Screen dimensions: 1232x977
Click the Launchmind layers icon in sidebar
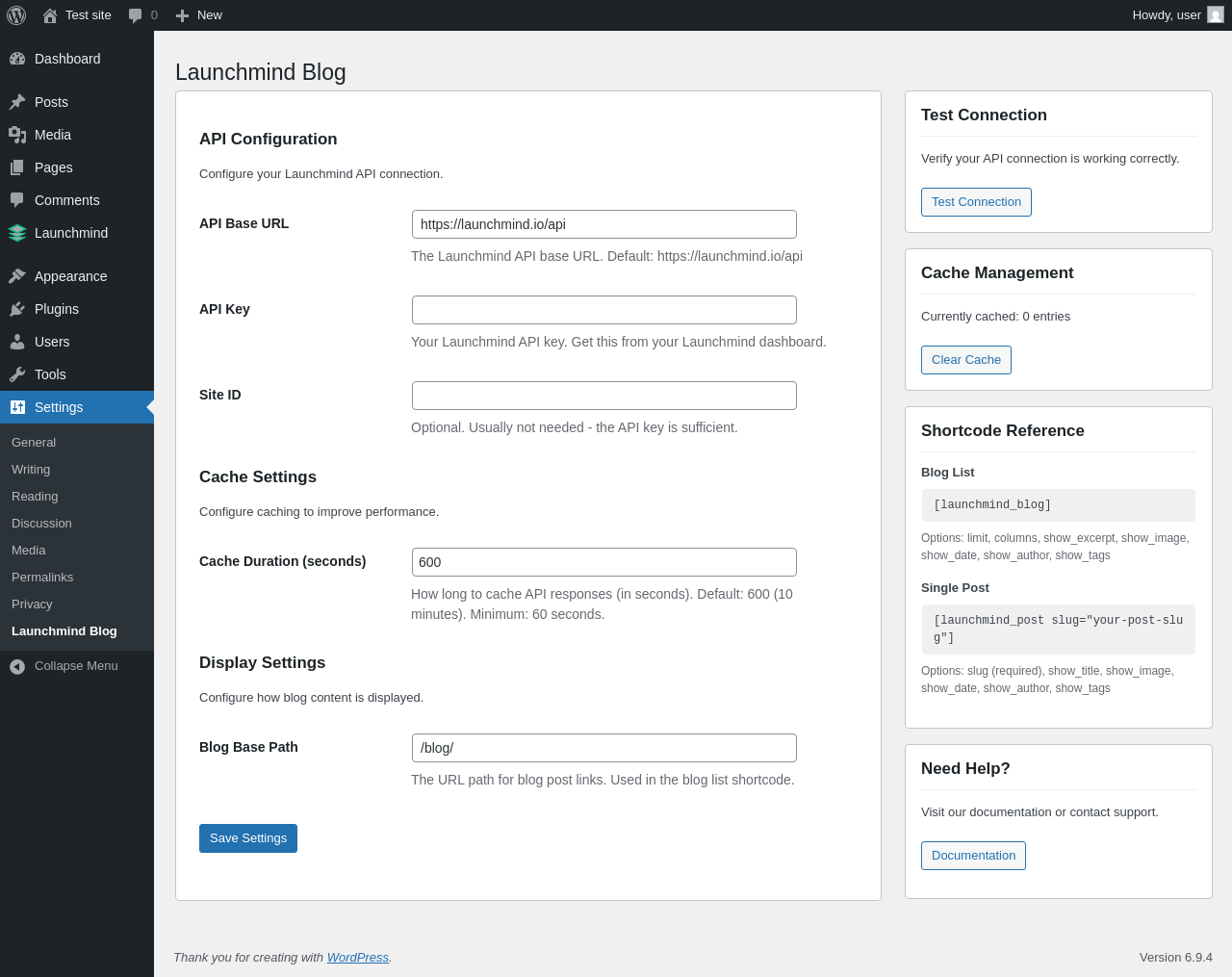point(17,233)
